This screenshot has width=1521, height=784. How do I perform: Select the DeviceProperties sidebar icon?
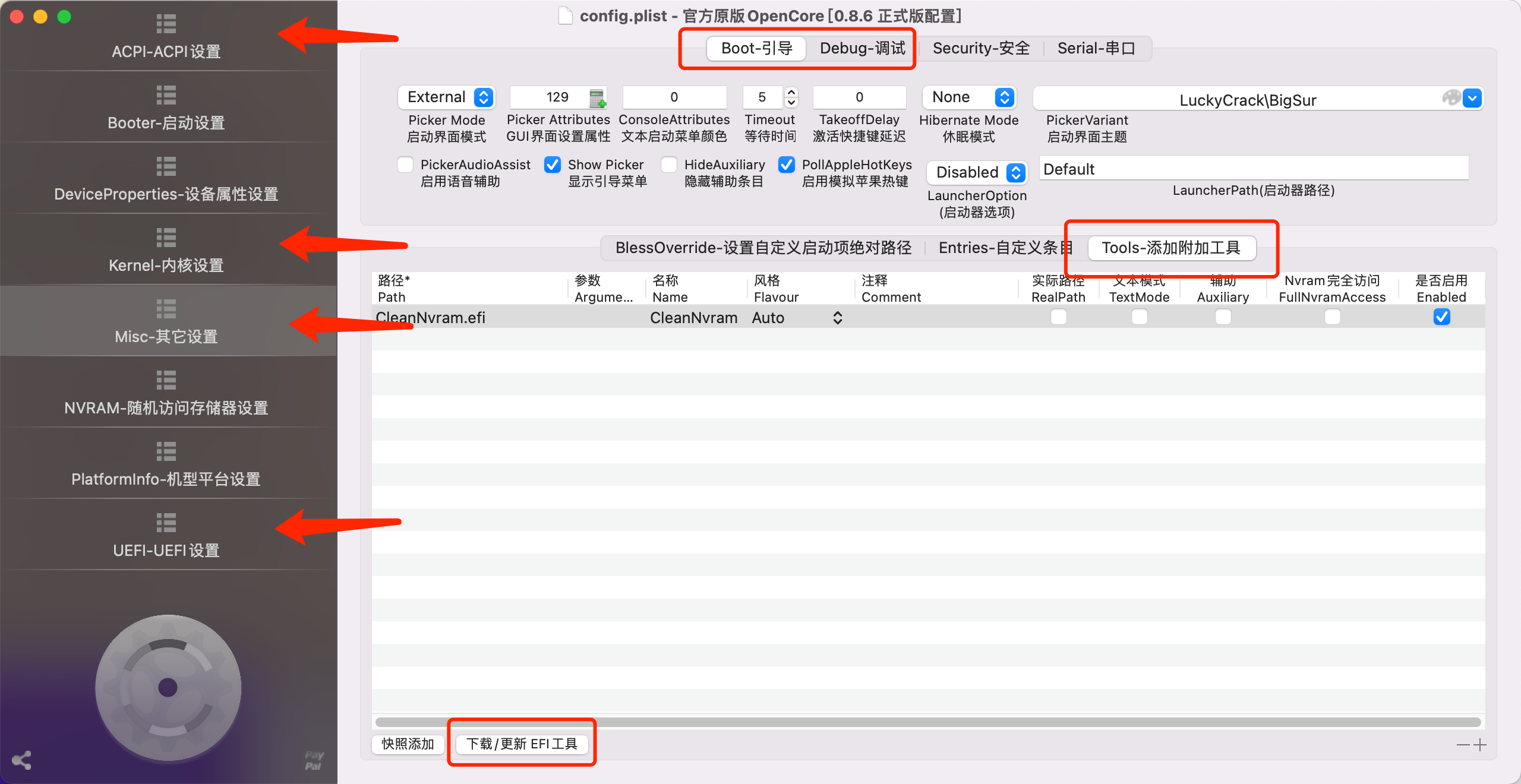pos(166,167)
